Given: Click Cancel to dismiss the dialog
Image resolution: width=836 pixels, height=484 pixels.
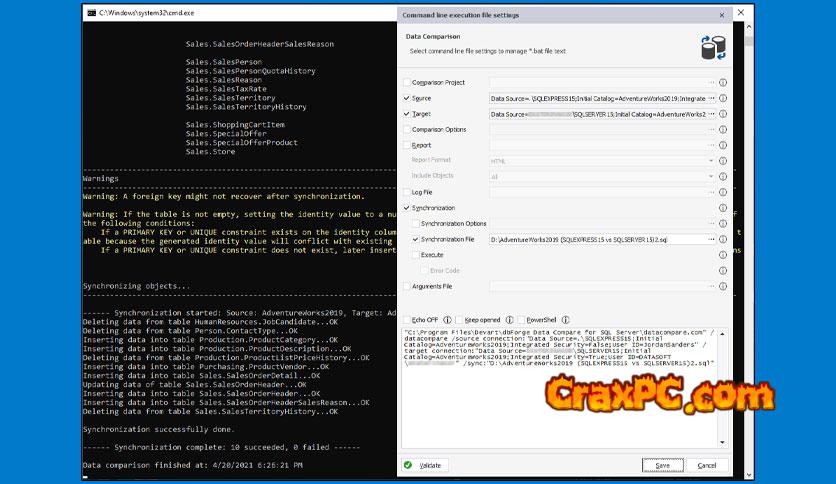Looking at the screenshot, I should point(707,465).
